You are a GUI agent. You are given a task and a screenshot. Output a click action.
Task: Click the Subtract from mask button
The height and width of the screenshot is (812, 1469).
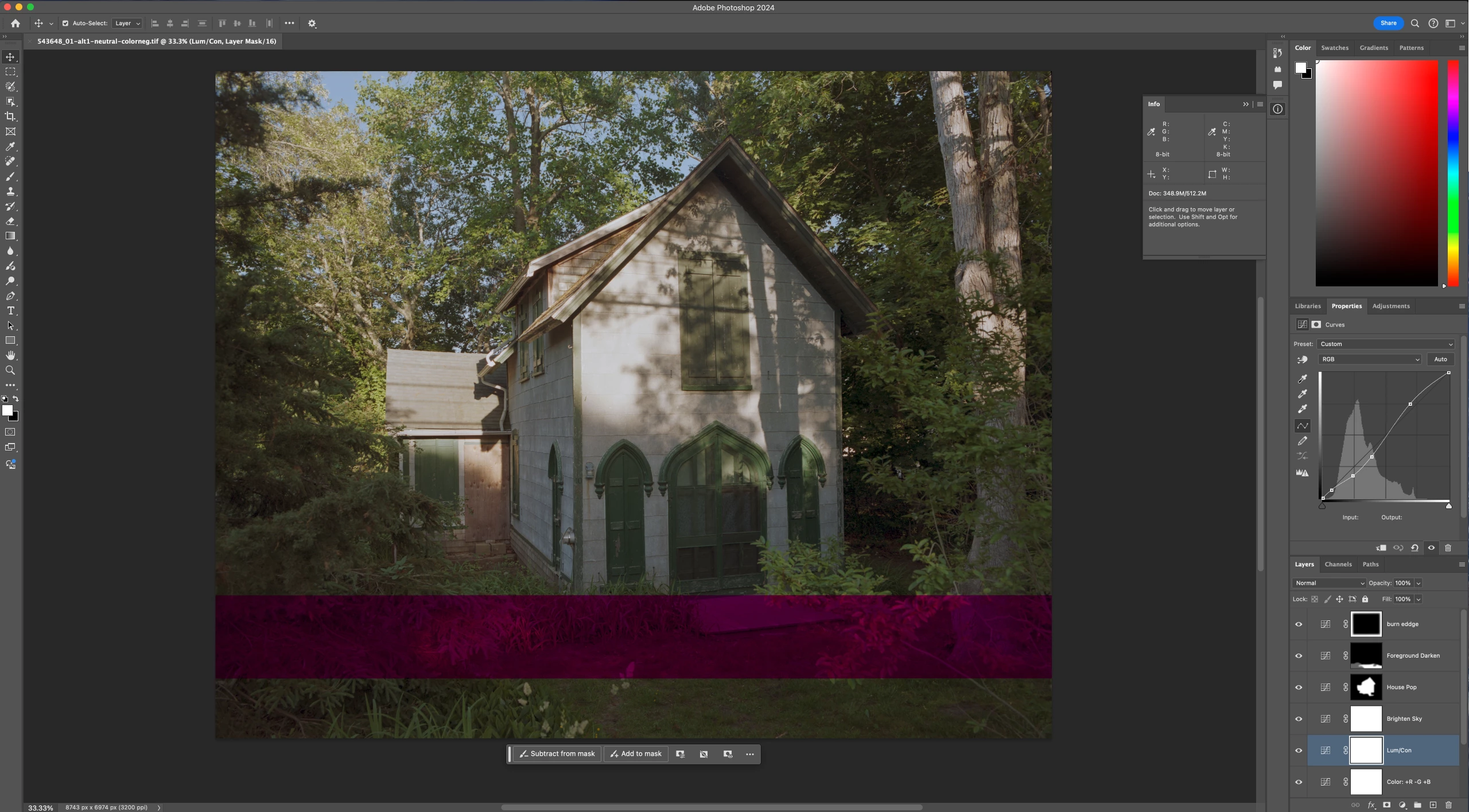[557, 753]
